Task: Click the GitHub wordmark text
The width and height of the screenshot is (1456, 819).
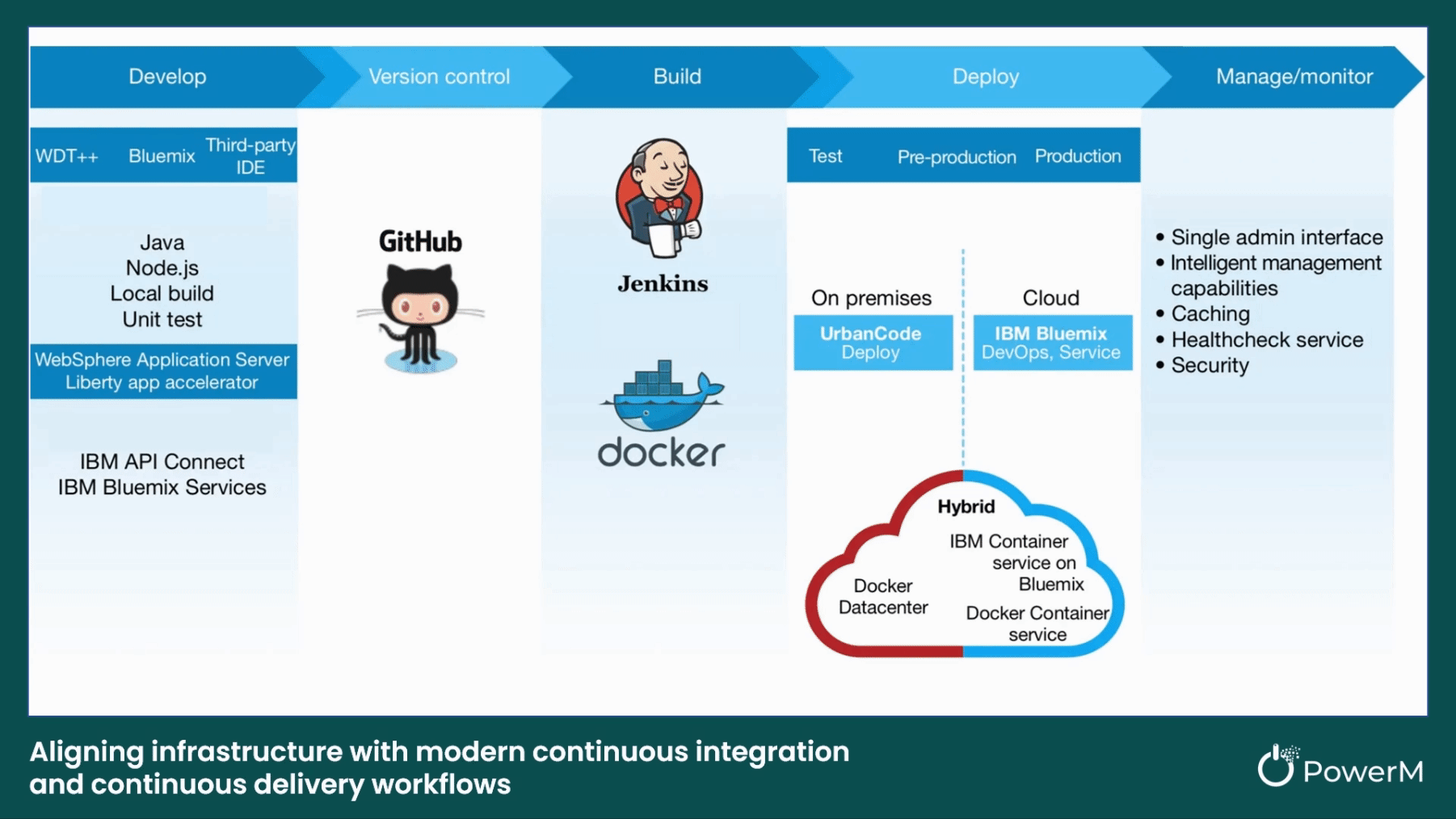Action: pyautogui.click(x=420, y=241)
